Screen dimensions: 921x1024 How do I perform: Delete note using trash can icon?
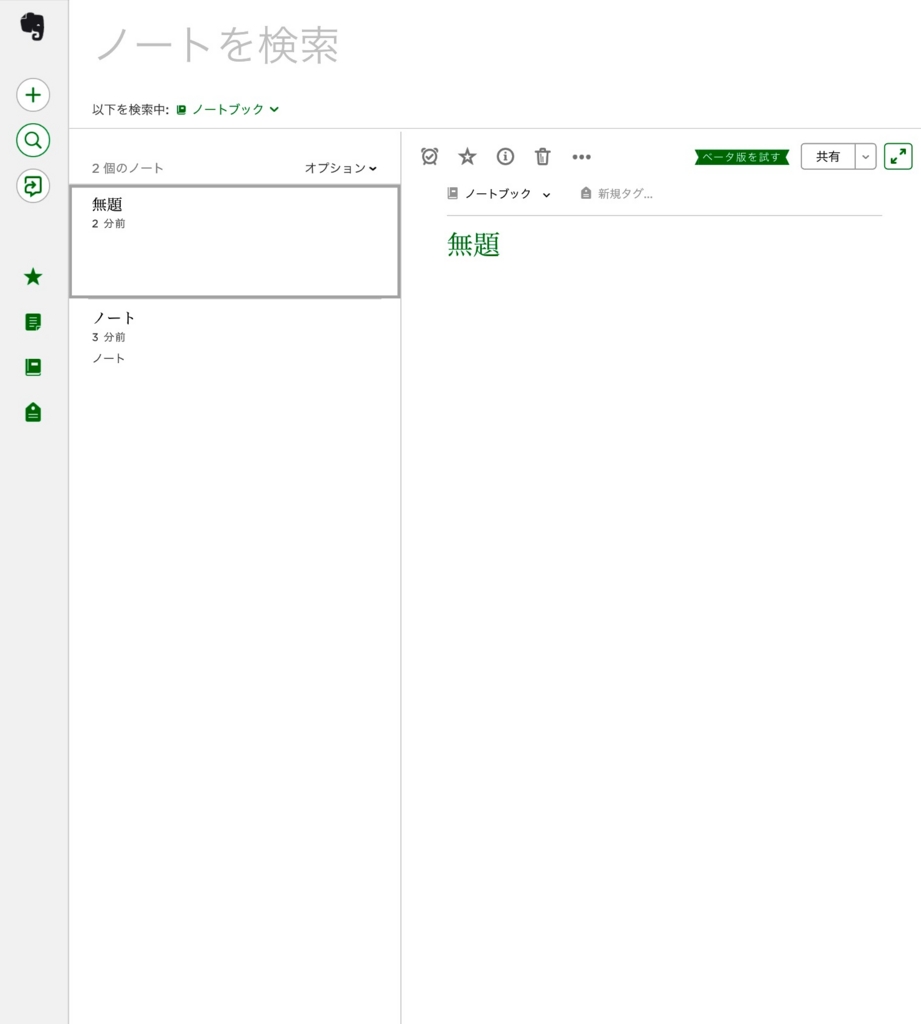click(x=543, y=157)
